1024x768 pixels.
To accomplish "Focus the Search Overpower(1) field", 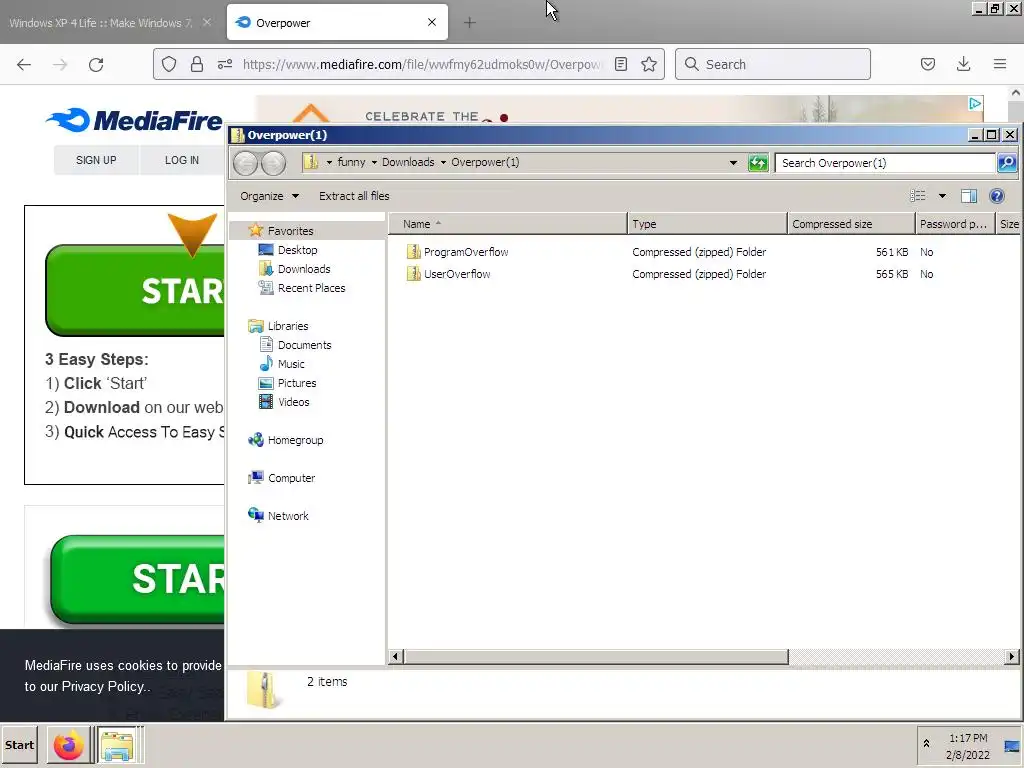I will (x=885, y=163).
